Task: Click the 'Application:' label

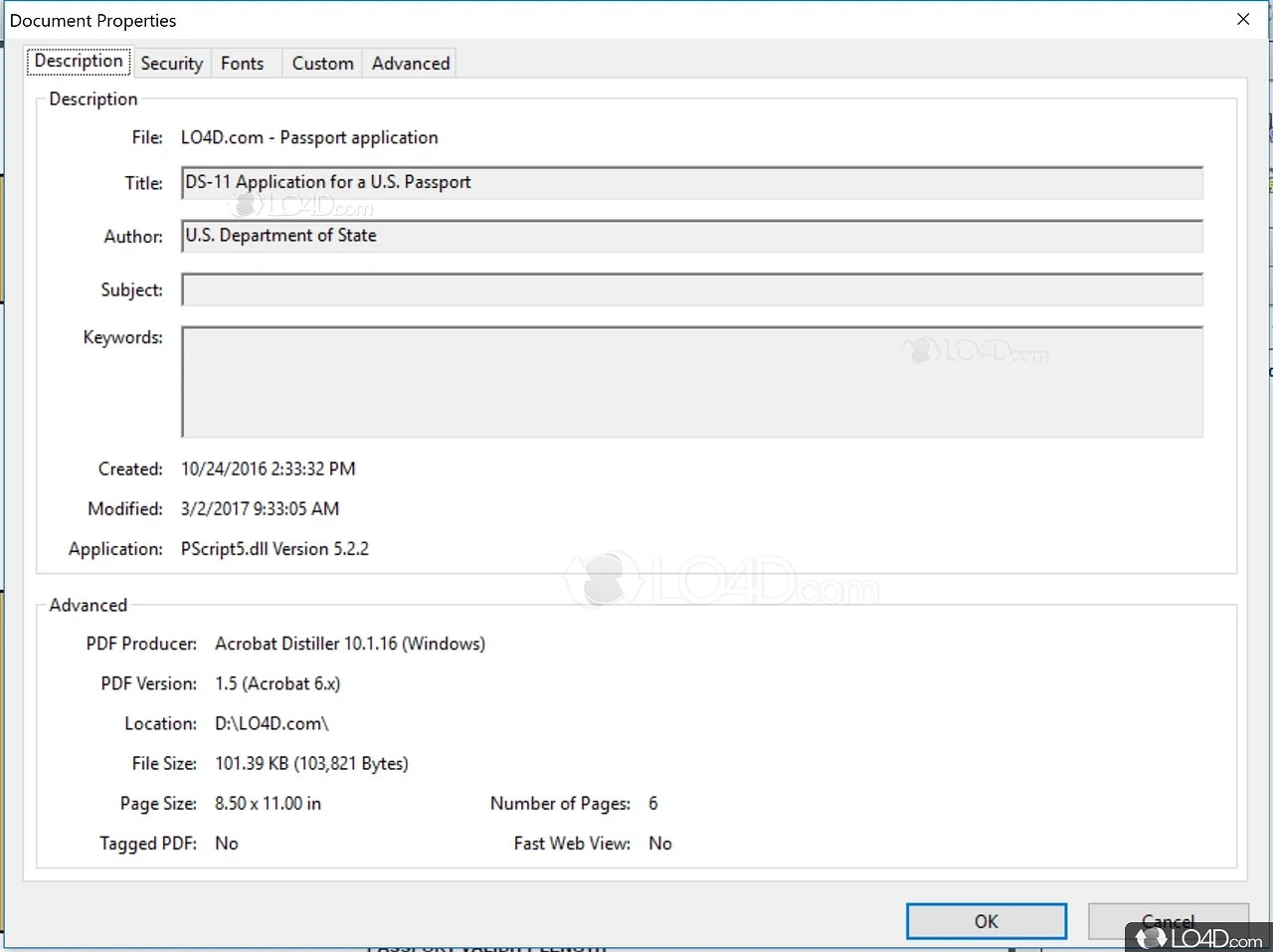Action: coord(115,548)
